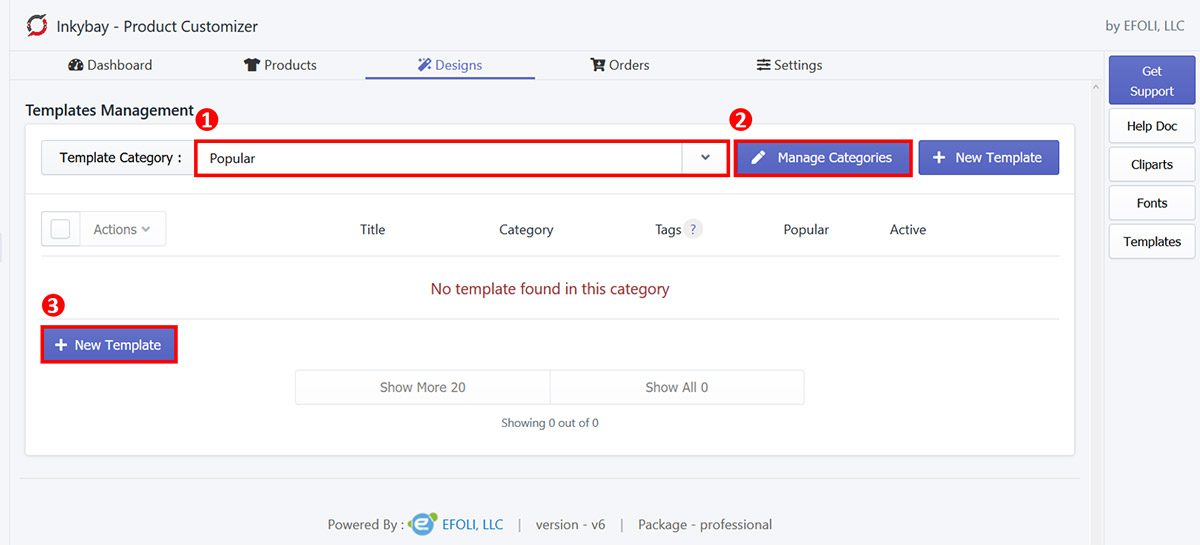Open the Help Doc sidebar button

click(1152, 126)
